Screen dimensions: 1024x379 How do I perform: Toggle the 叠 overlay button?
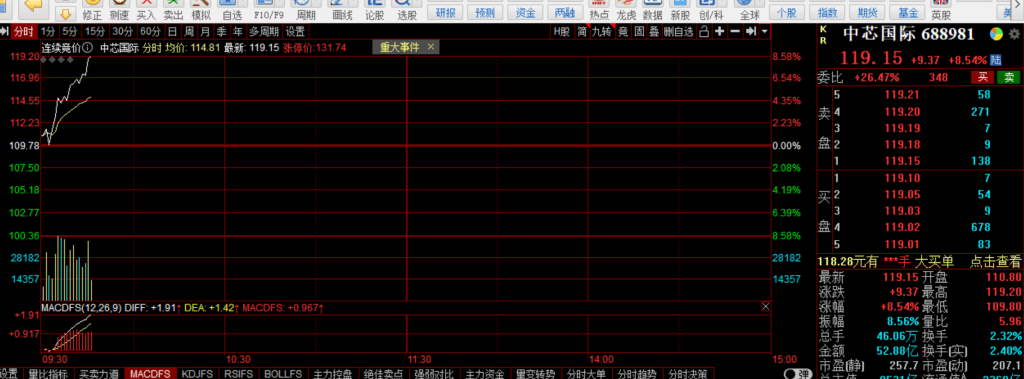pos(653,31)
